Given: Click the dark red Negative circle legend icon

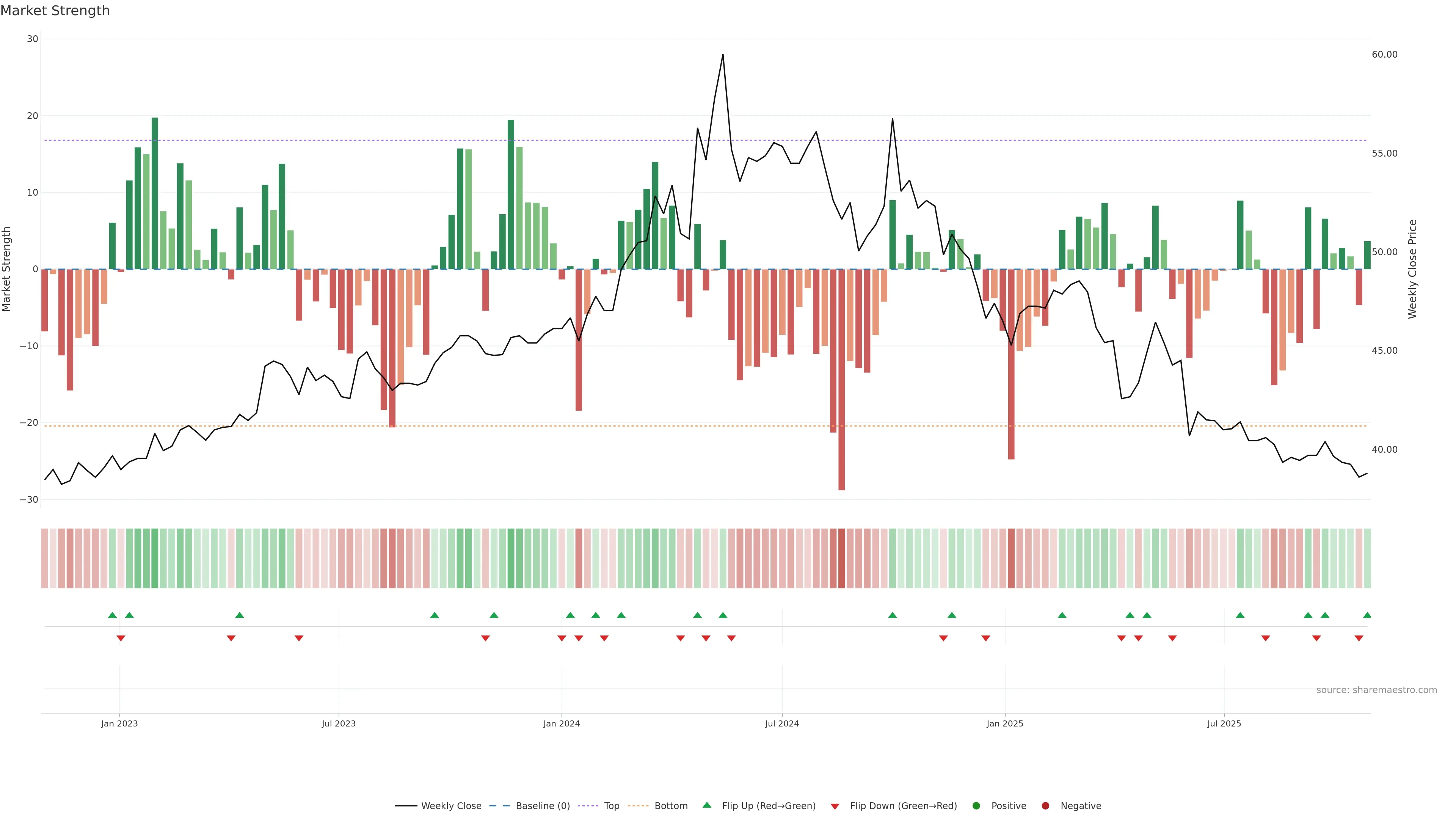Looking at the screenshot, I should 1045,806.
